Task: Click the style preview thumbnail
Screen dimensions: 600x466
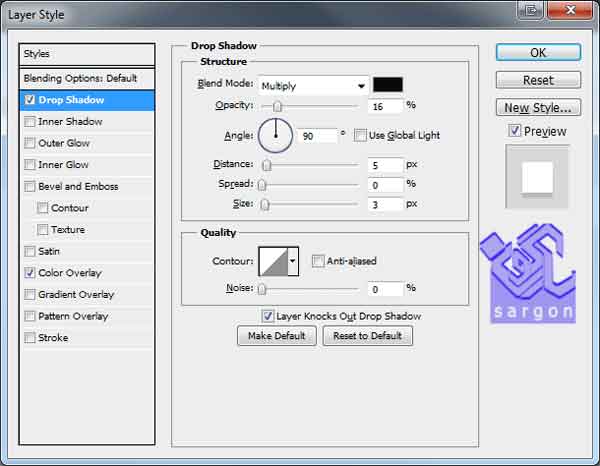Action: (537, 177)
